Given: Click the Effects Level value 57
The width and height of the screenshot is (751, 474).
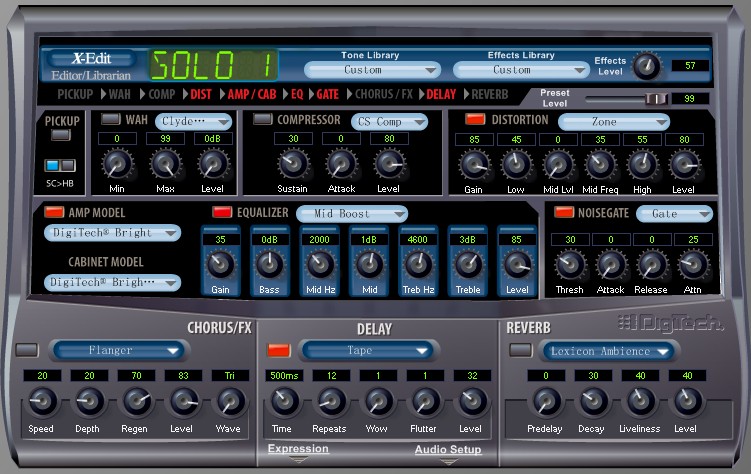Looking at the screenshot, I should (x=690, y=66).
